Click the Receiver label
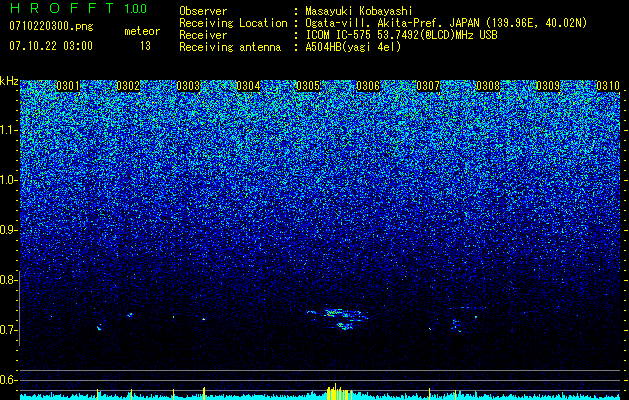Viewport: 629px width, 400px height. click(203, 35)
